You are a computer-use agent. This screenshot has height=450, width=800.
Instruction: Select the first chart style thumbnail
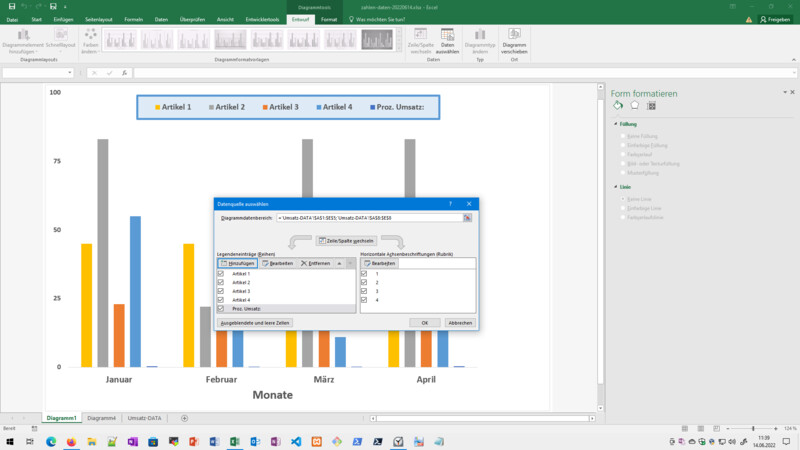pyautogui.click(x=120, y=39)
